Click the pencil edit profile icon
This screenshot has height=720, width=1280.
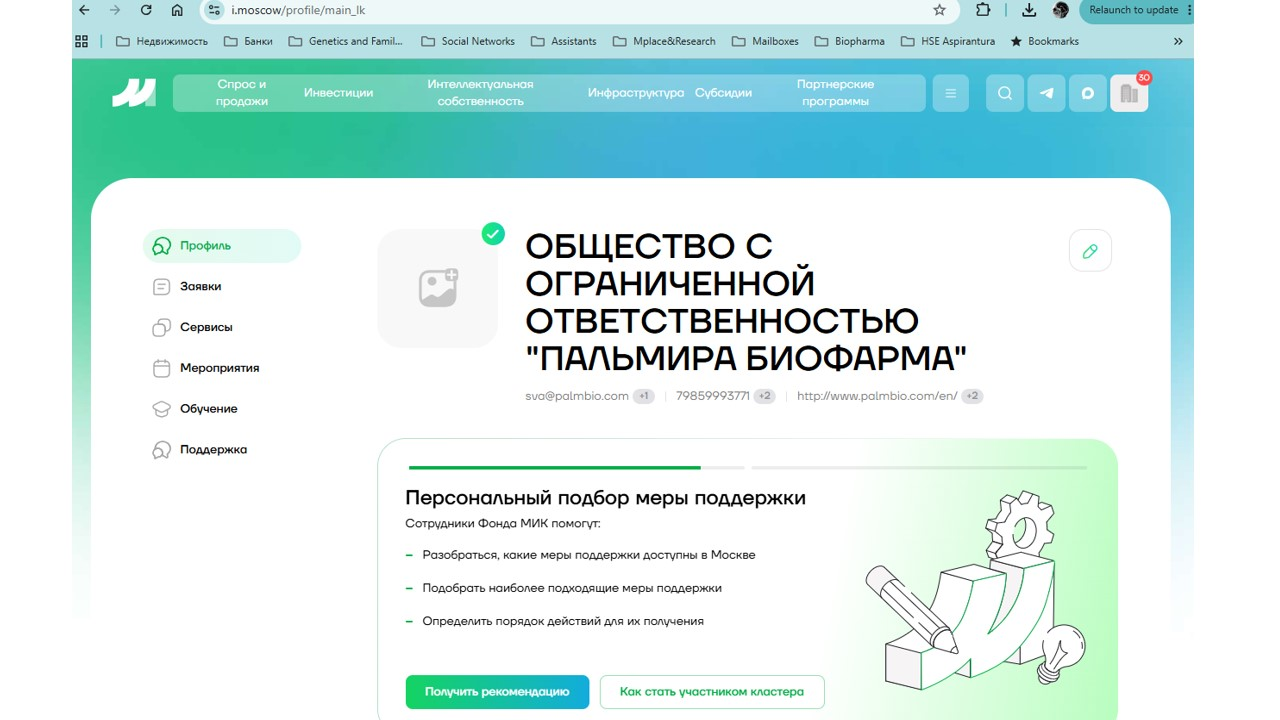coord(1090,250)
